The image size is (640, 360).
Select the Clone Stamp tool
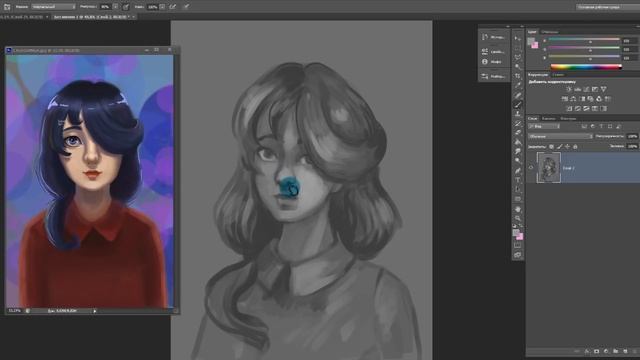(518, 114)
